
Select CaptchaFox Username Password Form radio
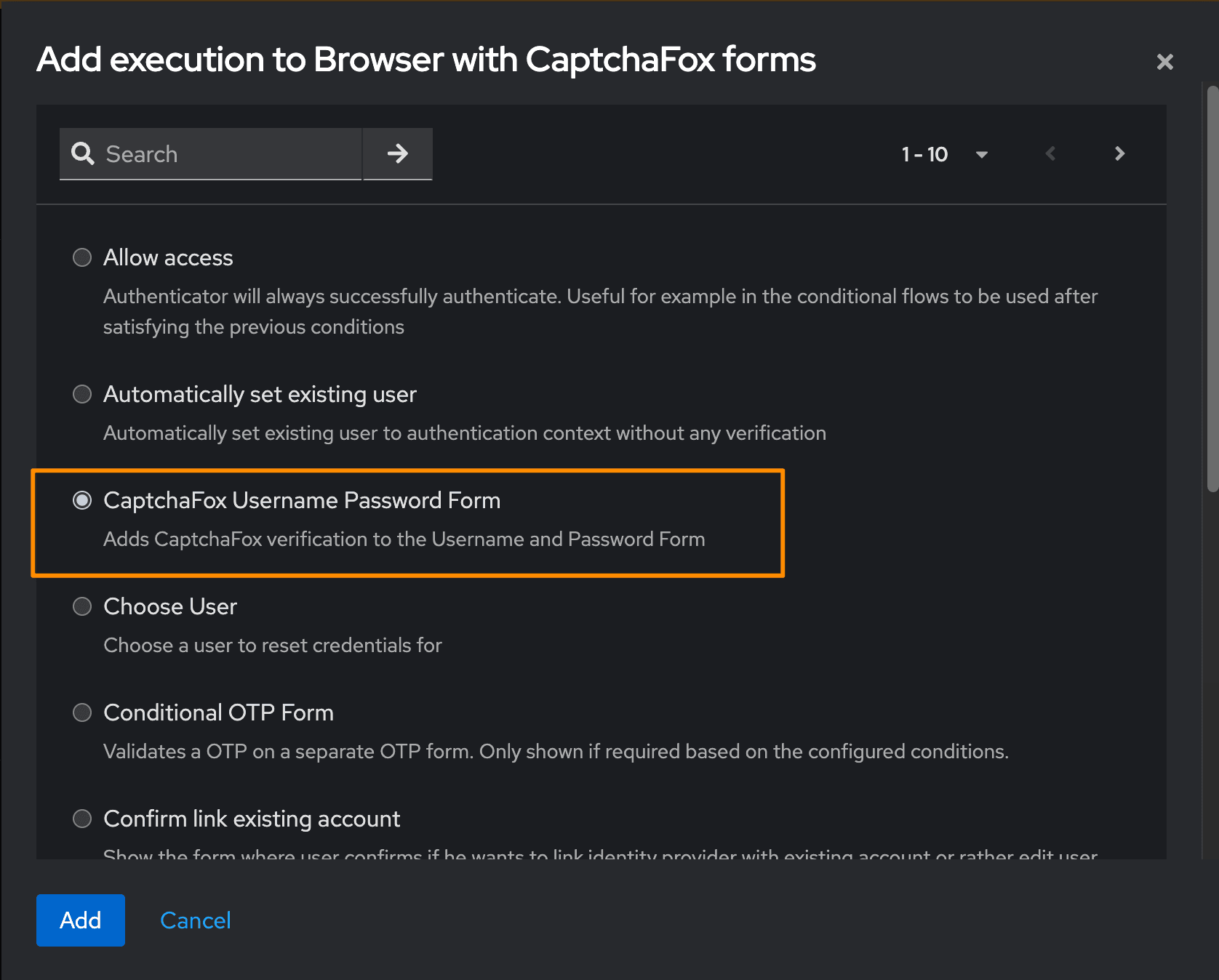point(82,500)
